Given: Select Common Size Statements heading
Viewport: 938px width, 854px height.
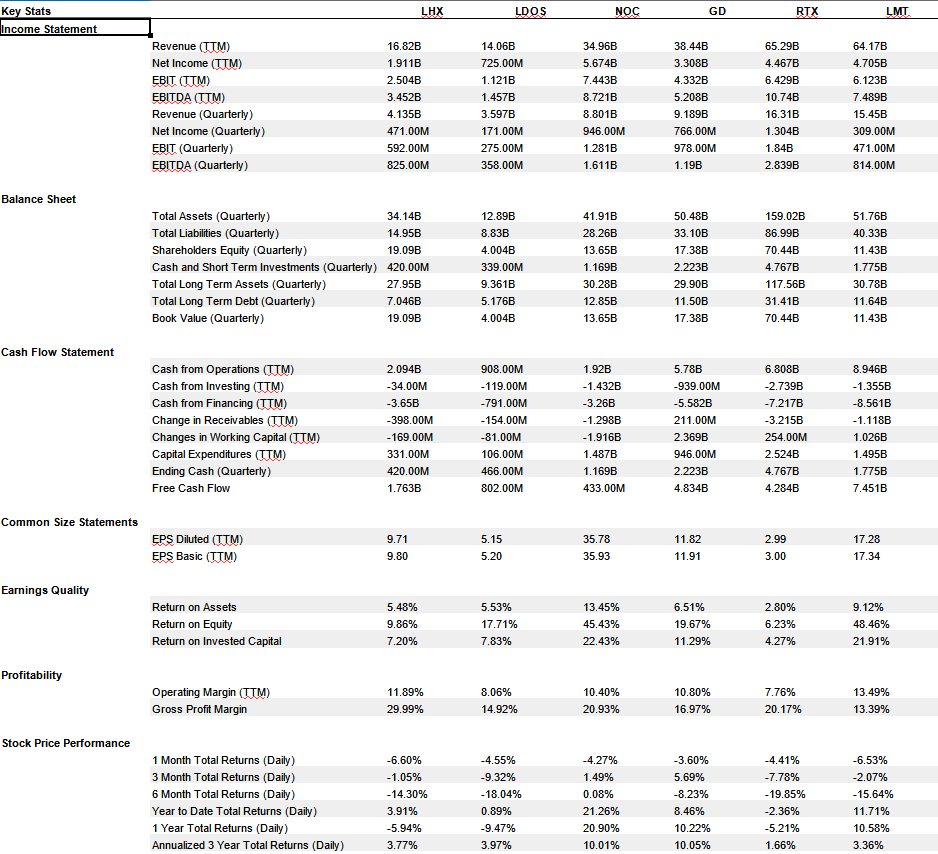Looking at the screenshot, I should point(69,522).
